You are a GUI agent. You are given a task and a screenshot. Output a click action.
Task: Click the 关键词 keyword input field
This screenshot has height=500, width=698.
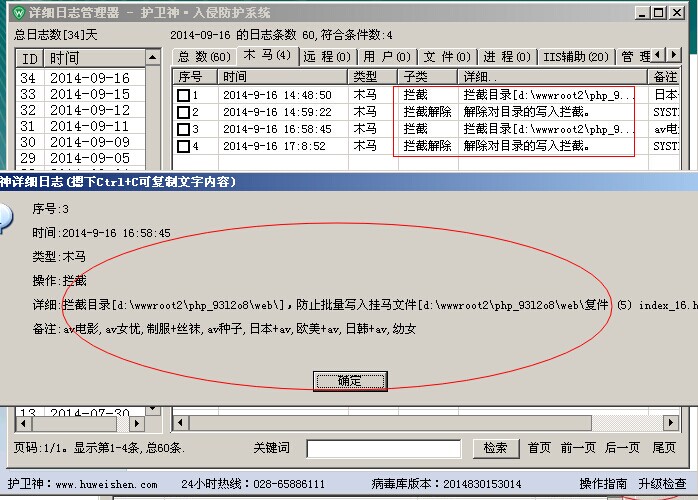tap(383, 449)
